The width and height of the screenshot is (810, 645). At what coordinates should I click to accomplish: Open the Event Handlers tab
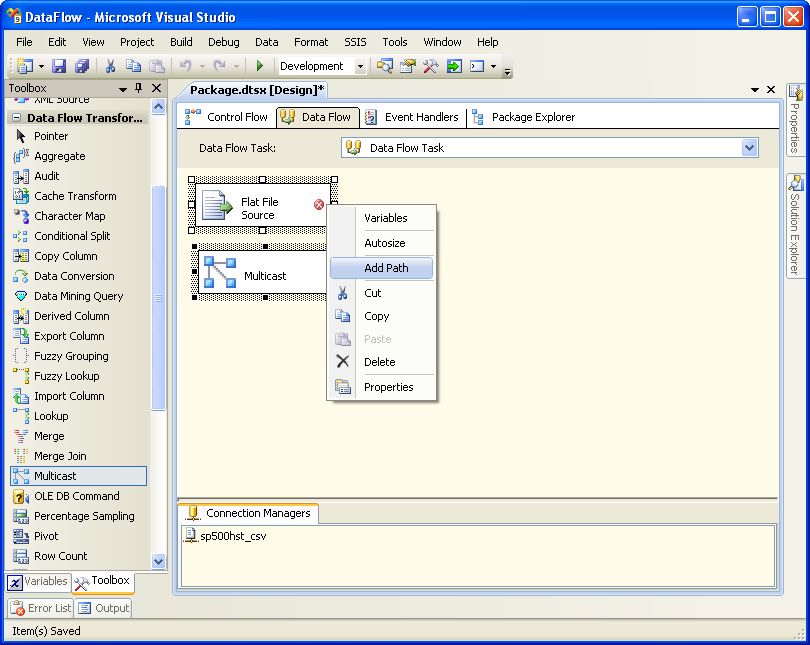click(411, 117)
